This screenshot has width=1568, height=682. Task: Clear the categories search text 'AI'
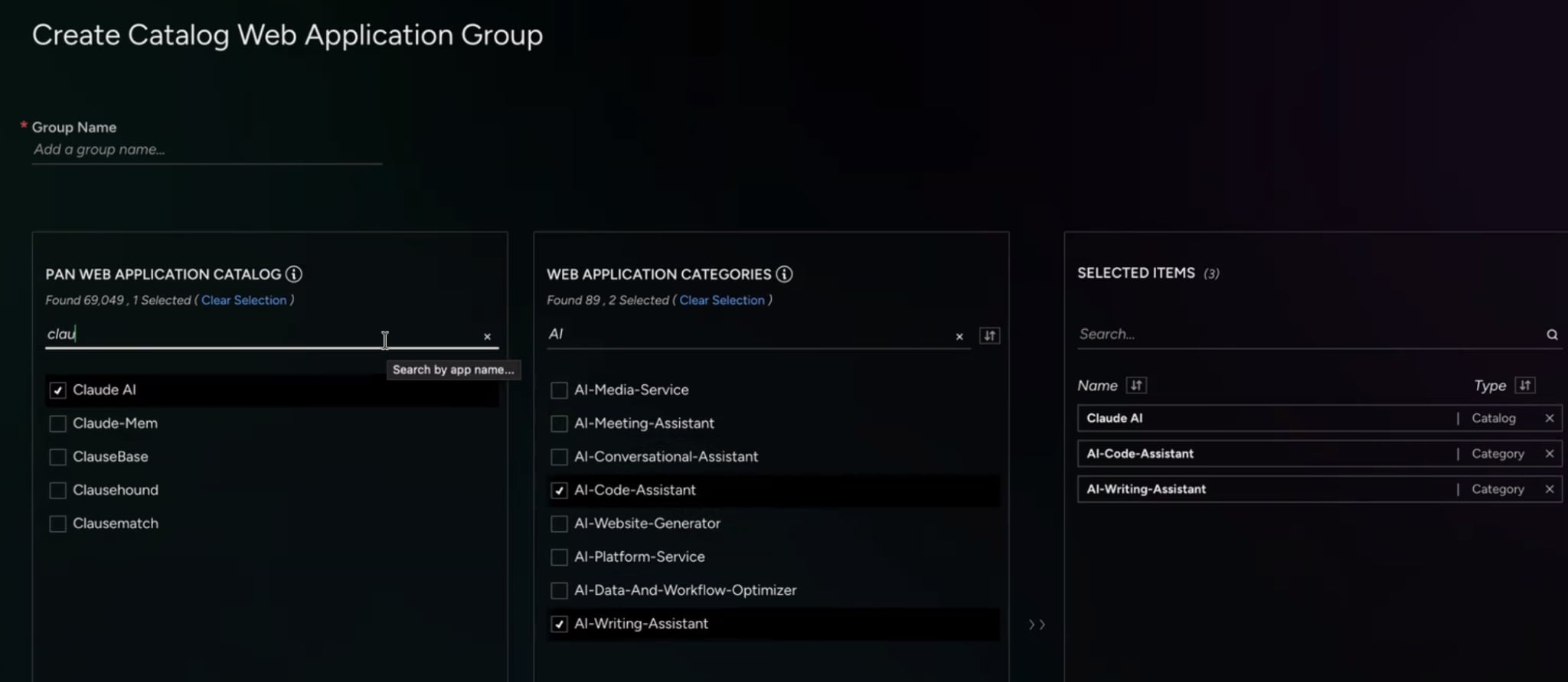[959, 336]
